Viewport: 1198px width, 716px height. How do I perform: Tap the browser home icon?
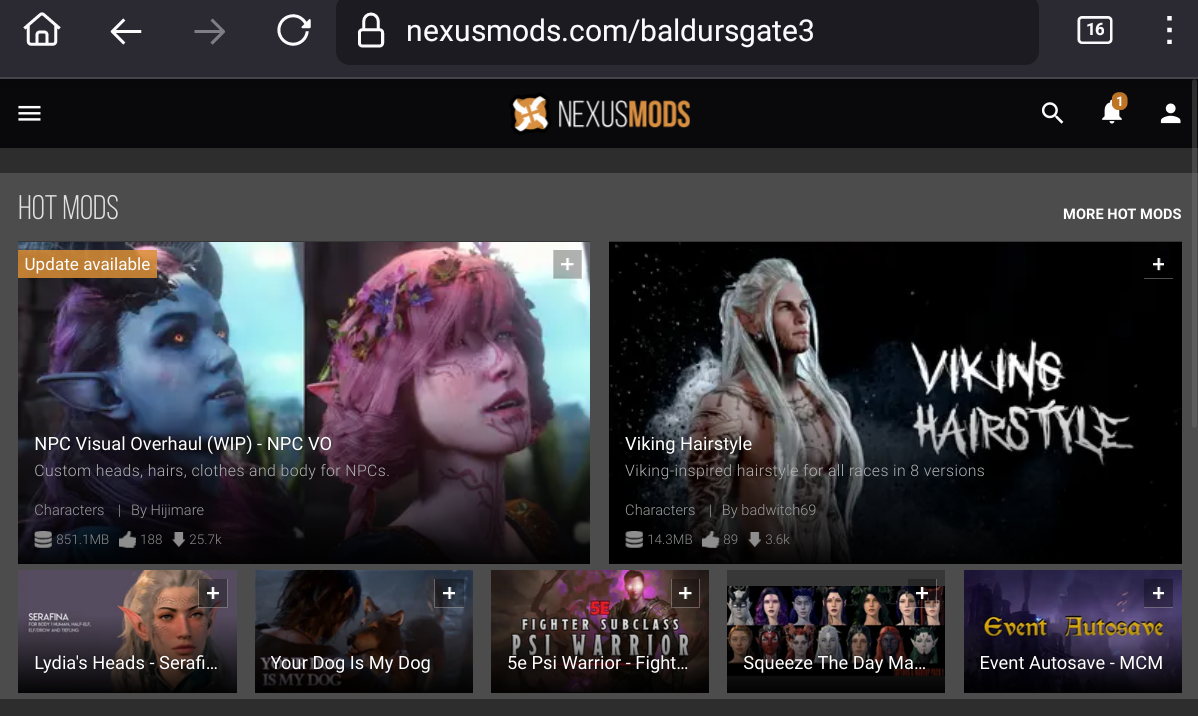click(x=41, y=31)
